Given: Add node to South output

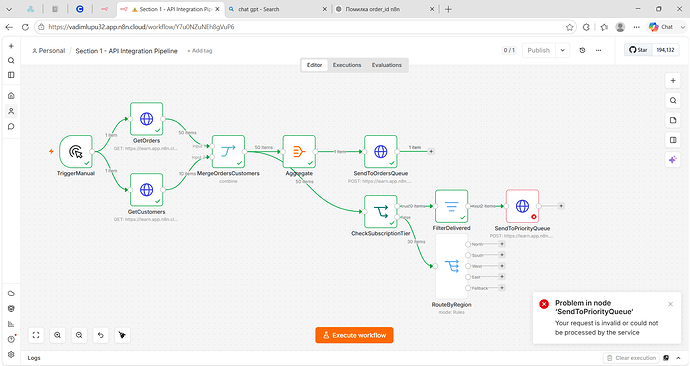Looking at the screenshot, I should 502,255.
